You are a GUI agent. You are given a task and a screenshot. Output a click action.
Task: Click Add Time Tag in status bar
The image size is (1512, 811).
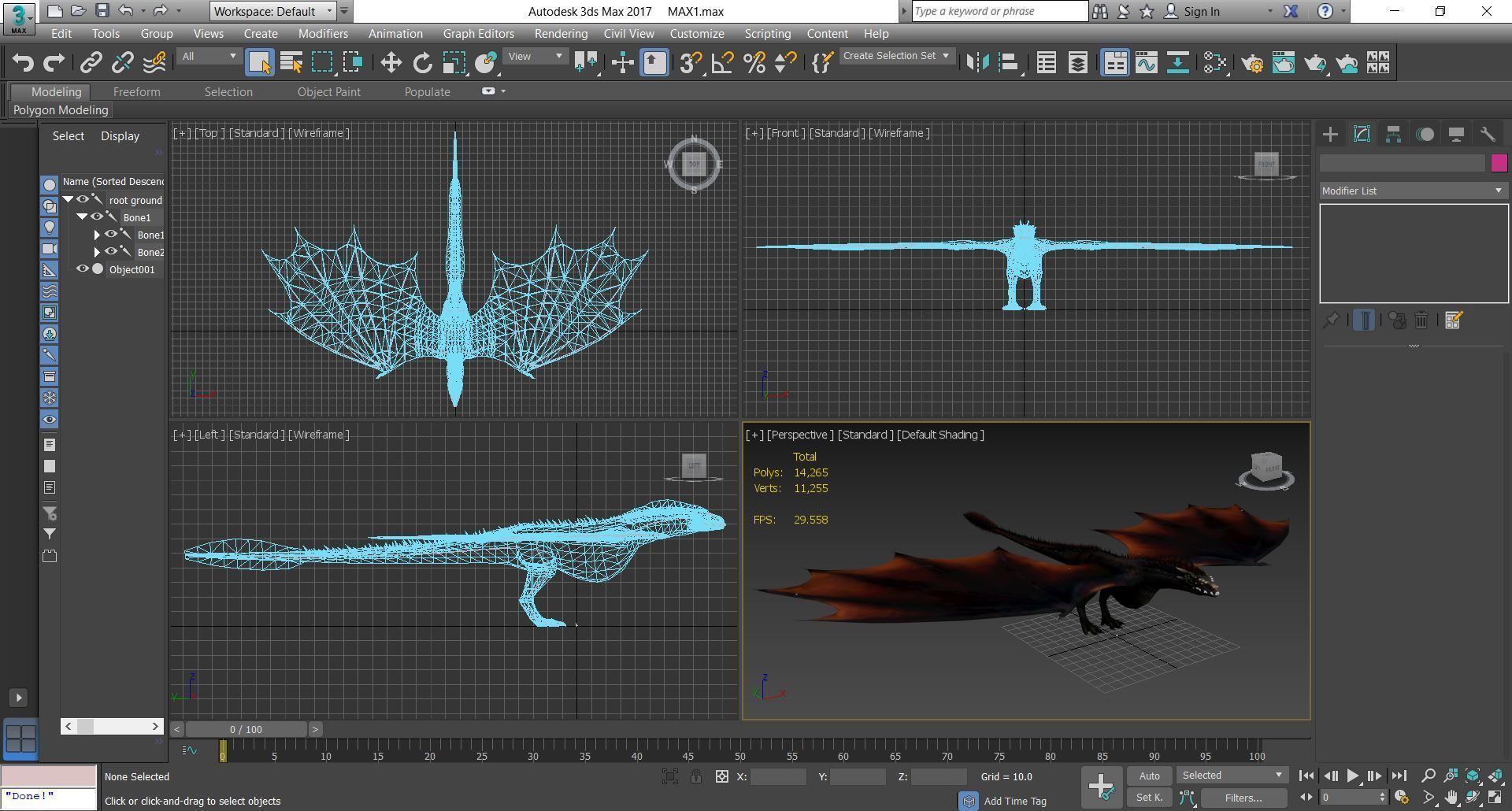pos(1015,801)
